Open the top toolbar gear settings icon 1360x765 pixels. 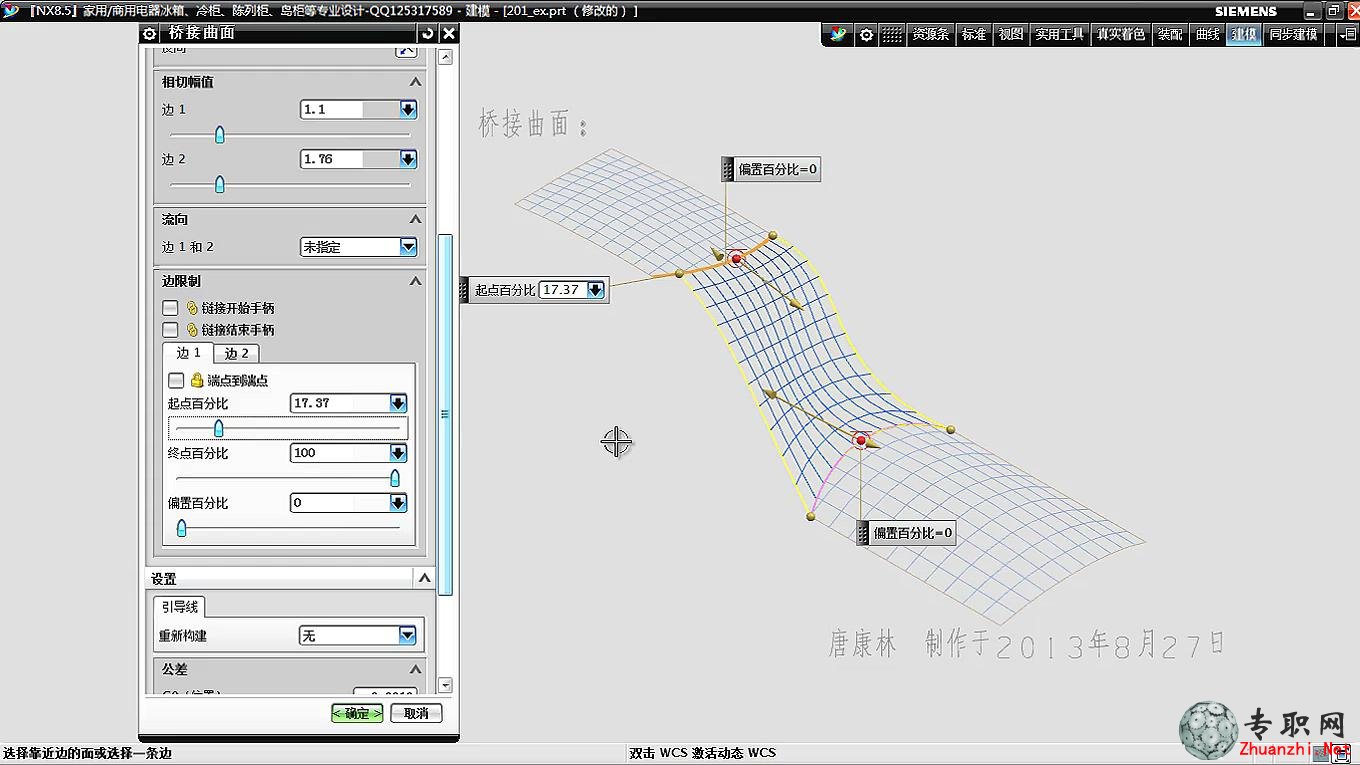click(866, 34)
